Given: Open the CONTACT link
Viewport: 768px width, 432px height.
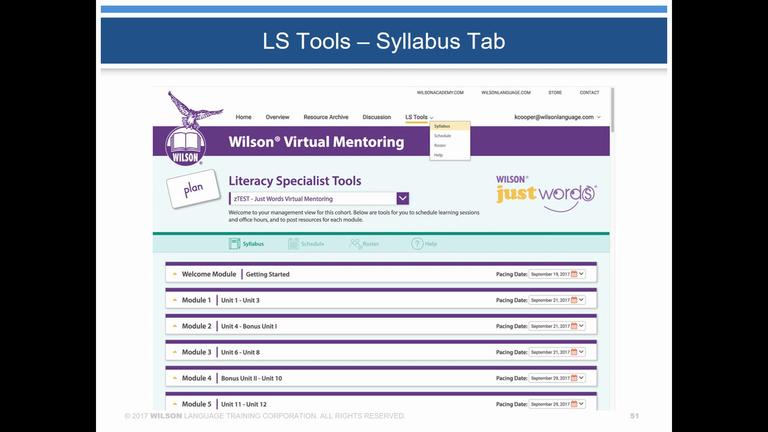Looking at the screenshot, I should (x=589, y=93).
